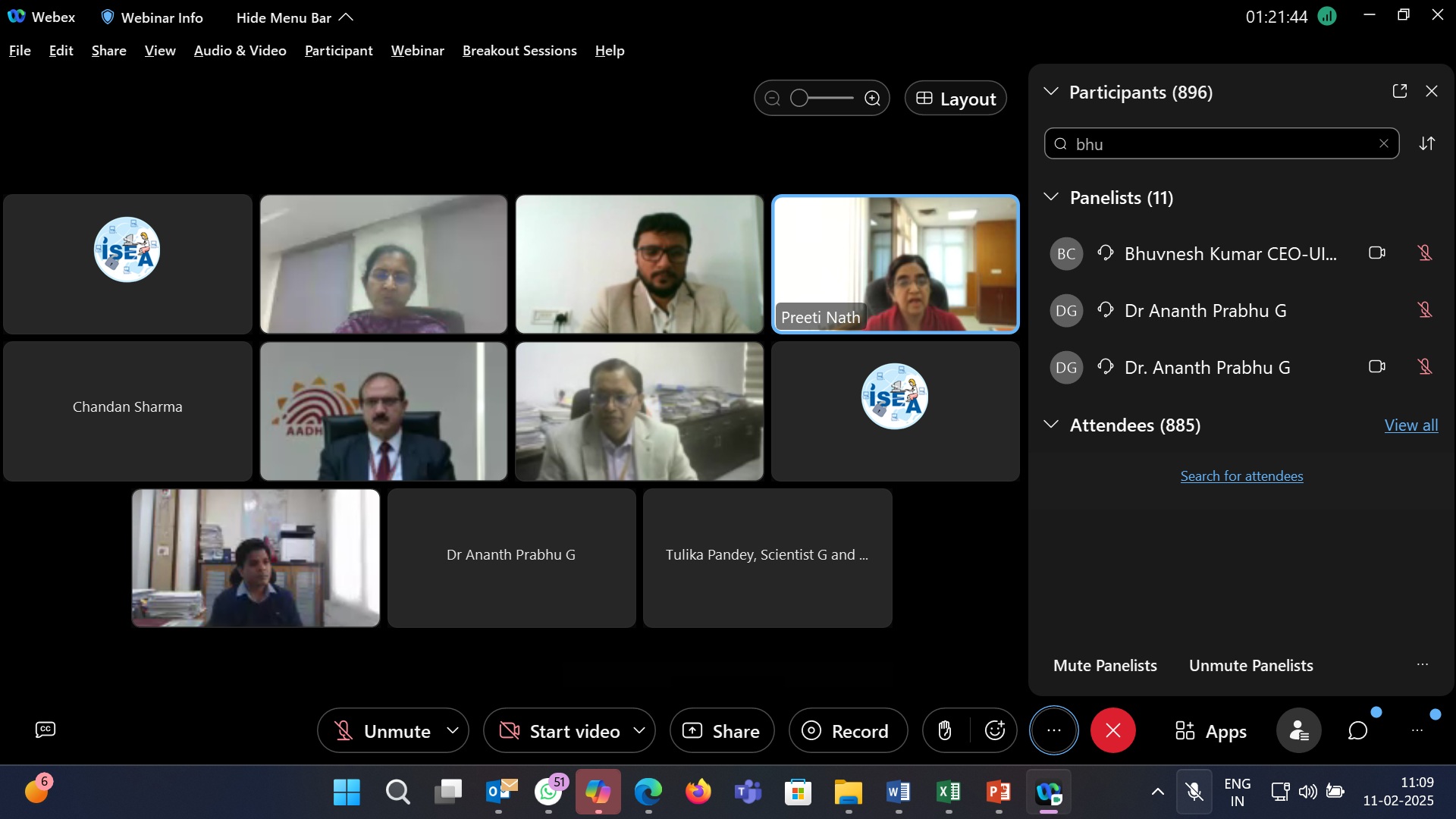Toggle Bhuvnesh Kumar's muted microphone icon
Viewport: 1456px width, 819px height.
pos(1425,253)
